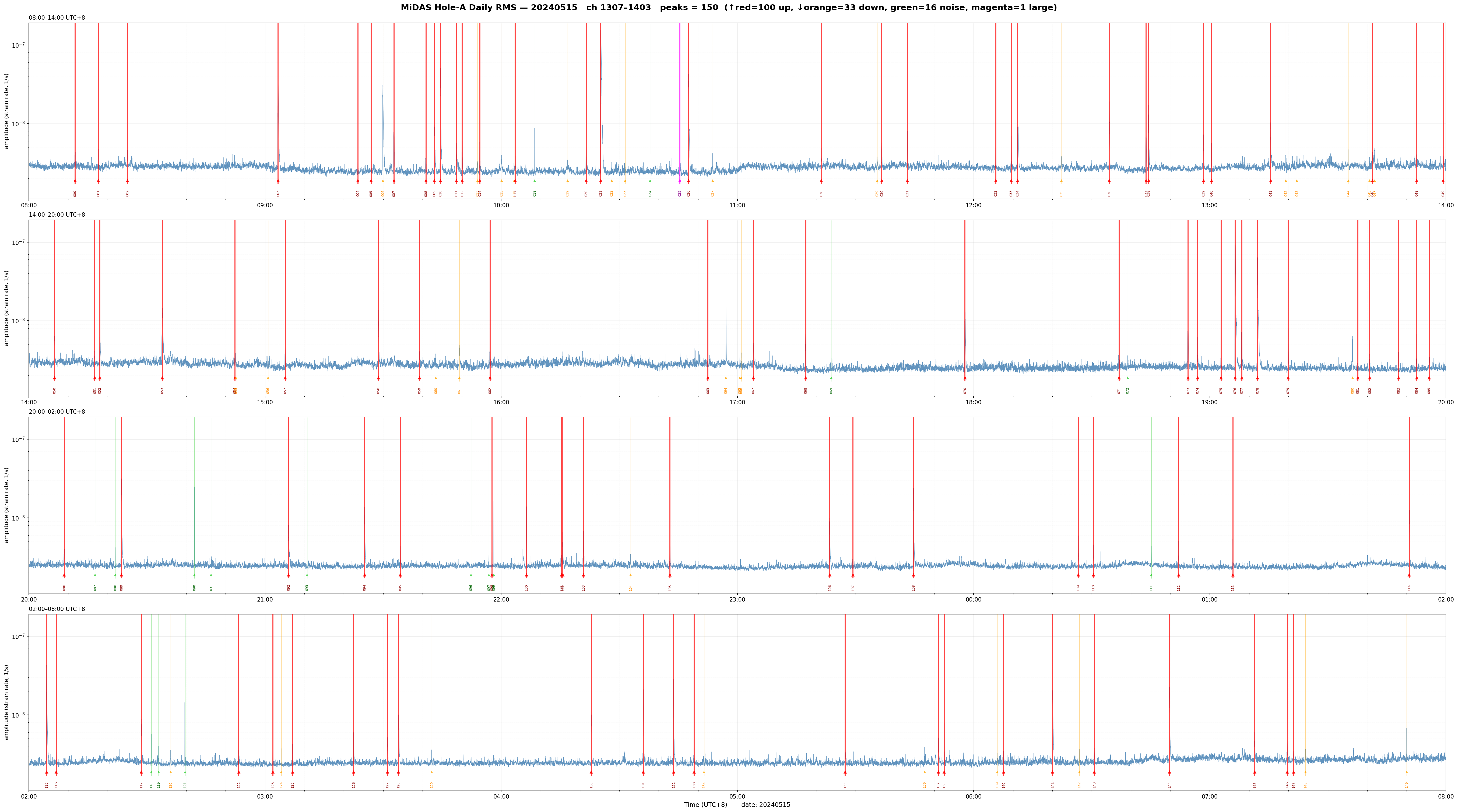
Task: Select the peak number label "126"
Action: click(354, 785)
